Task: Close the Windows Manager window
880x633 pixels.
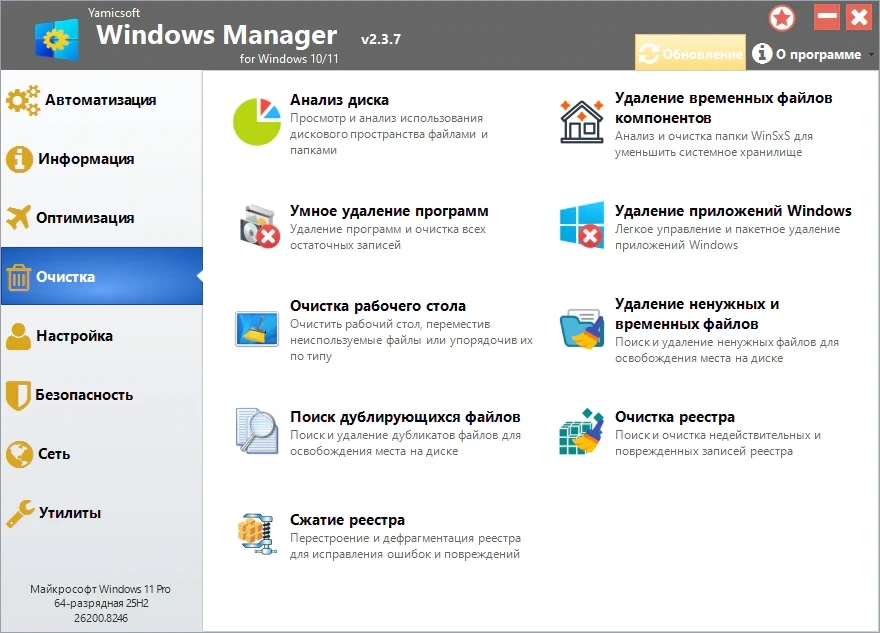Action: point(859,17)
